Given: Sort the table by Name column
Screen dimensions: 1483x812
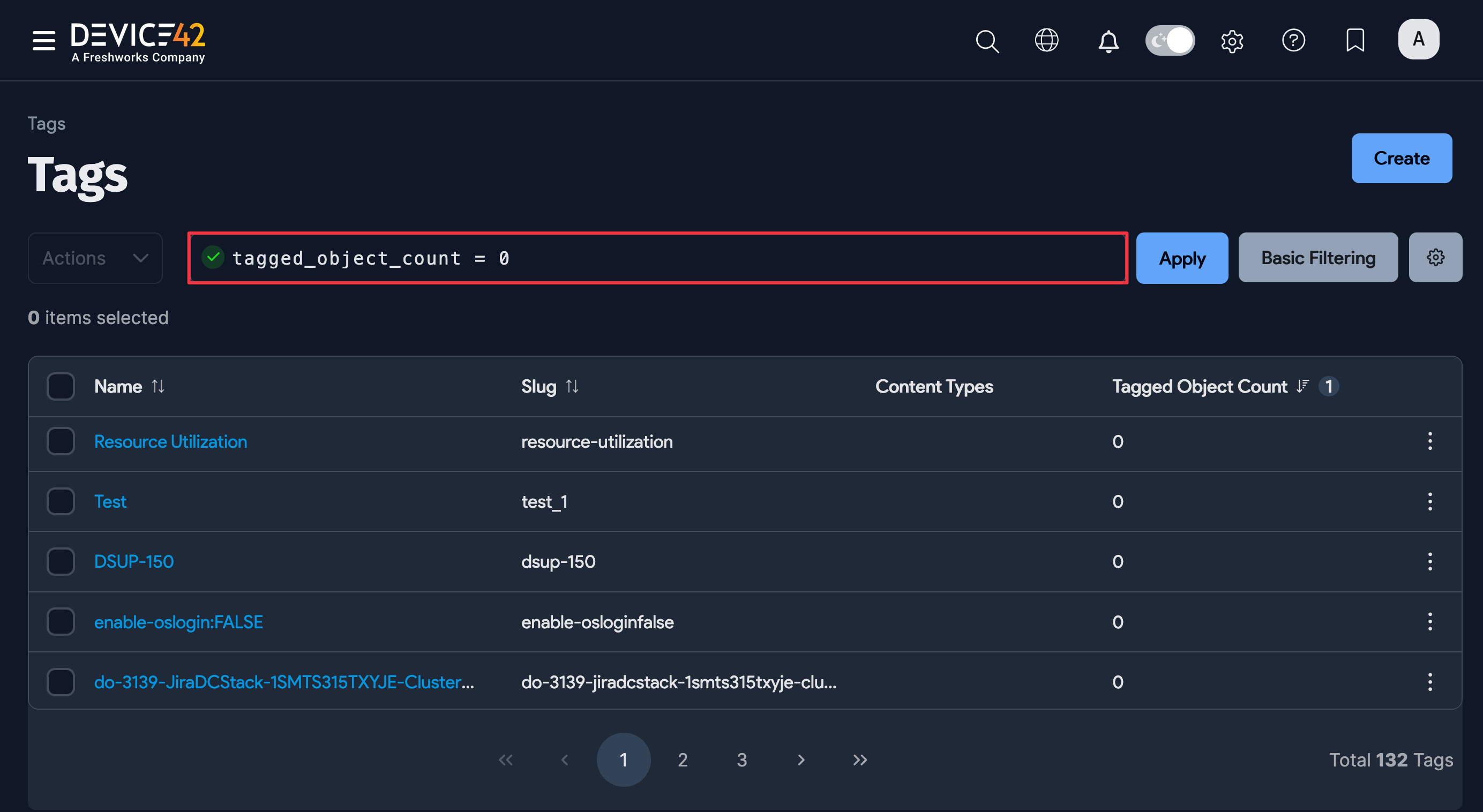Looking at the screenshot, I should [x=158, y=386].
